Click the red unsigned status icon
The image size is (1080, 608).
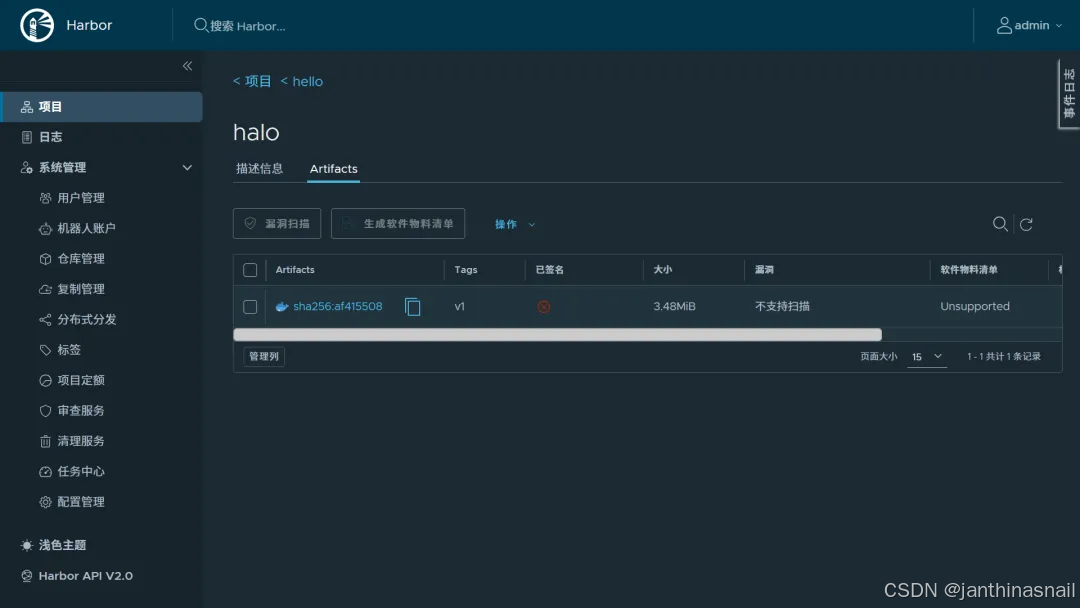(544, 307)
